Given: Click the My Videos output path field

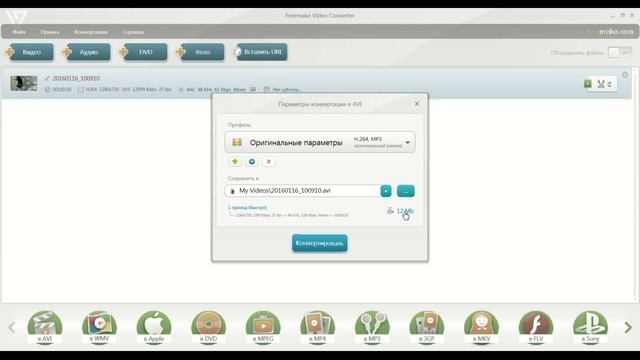Looking at the screenshot, I should pyautogui.click(x=302, y=191).
